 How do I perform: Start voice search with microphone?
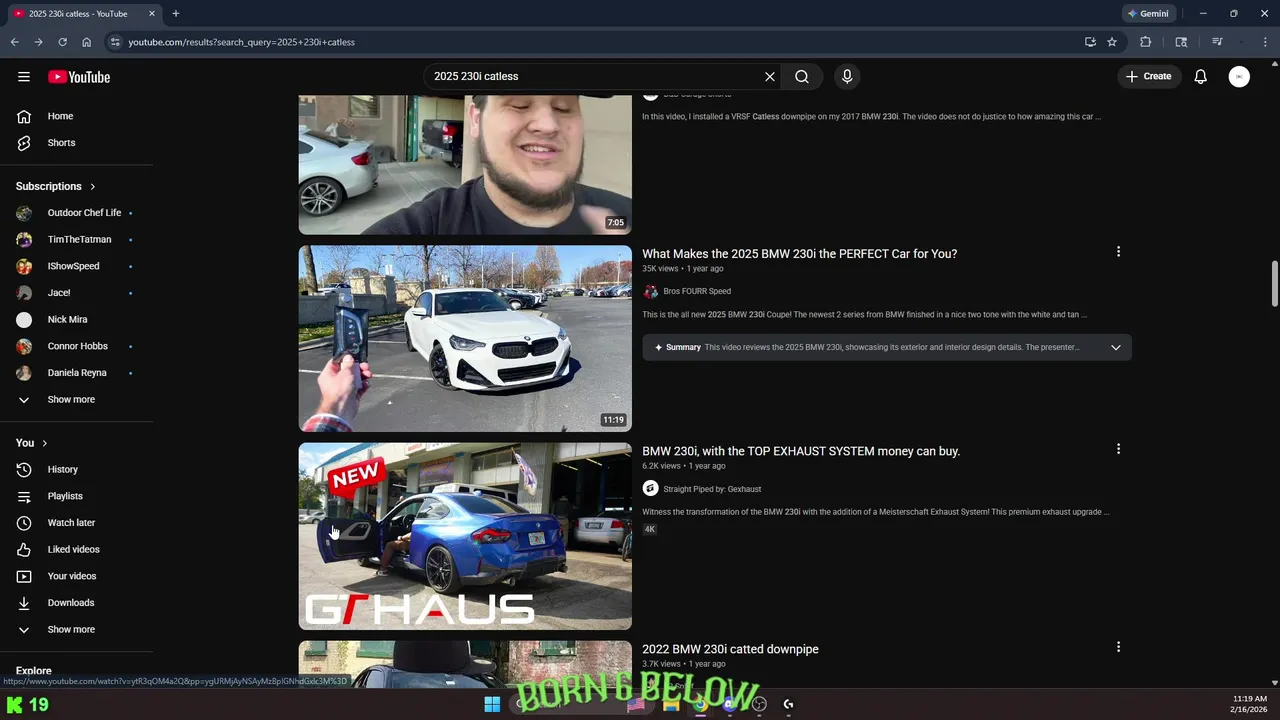point(847,77)
